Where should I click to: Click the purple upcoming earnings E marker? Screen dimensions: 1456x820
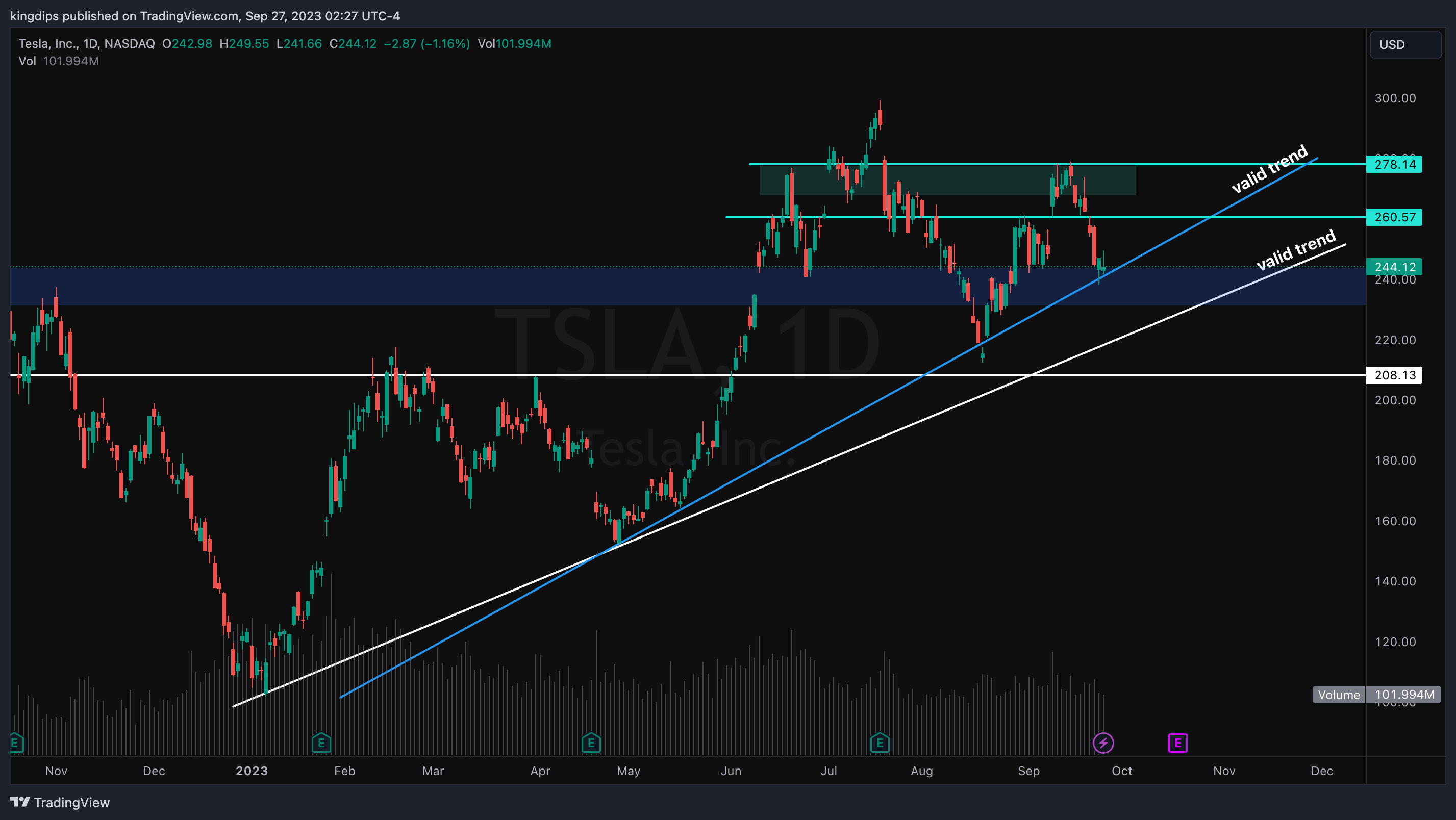pyautogui.click(x=1178, y=742)
